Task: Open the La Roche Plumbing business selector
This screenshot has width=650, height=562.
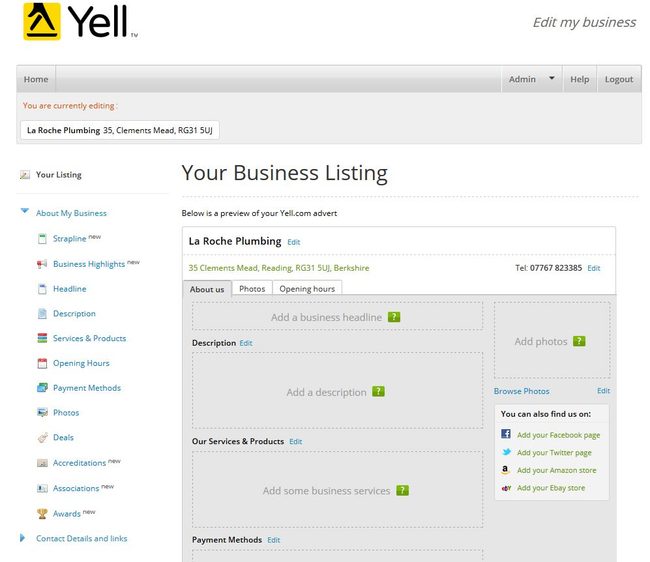Action: [120, 131]
